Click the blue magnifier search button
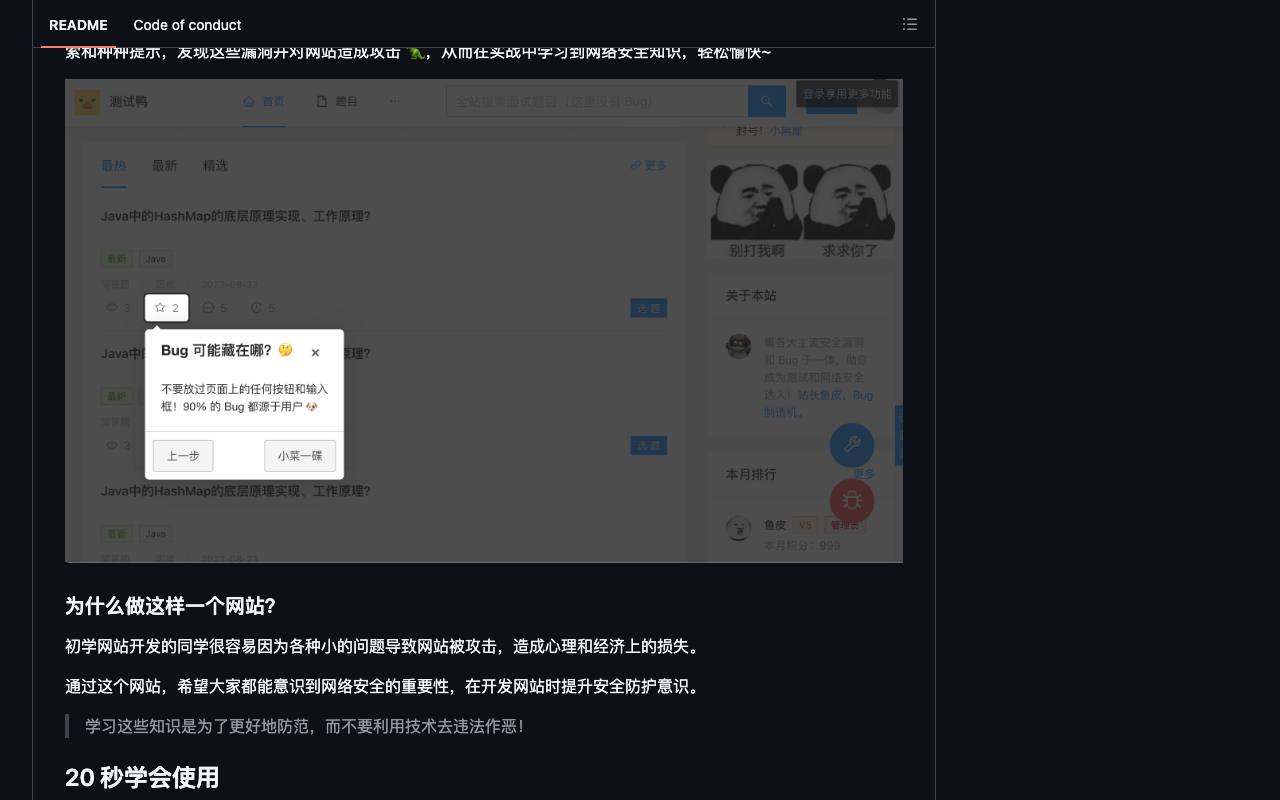This screenshot has width=1280, height=800. 766,101
